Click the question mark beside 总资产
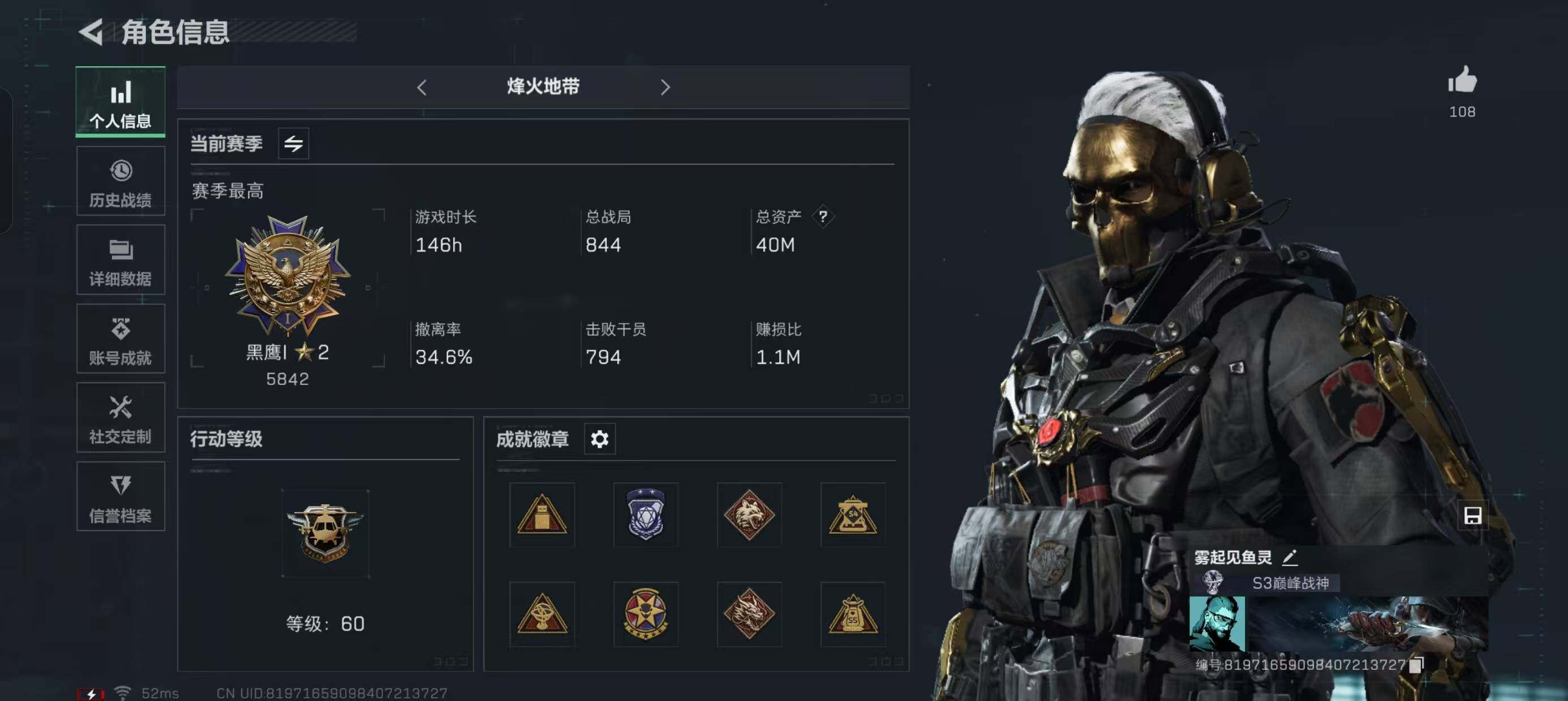The image size is (1568, 701). tap(823, 216)
